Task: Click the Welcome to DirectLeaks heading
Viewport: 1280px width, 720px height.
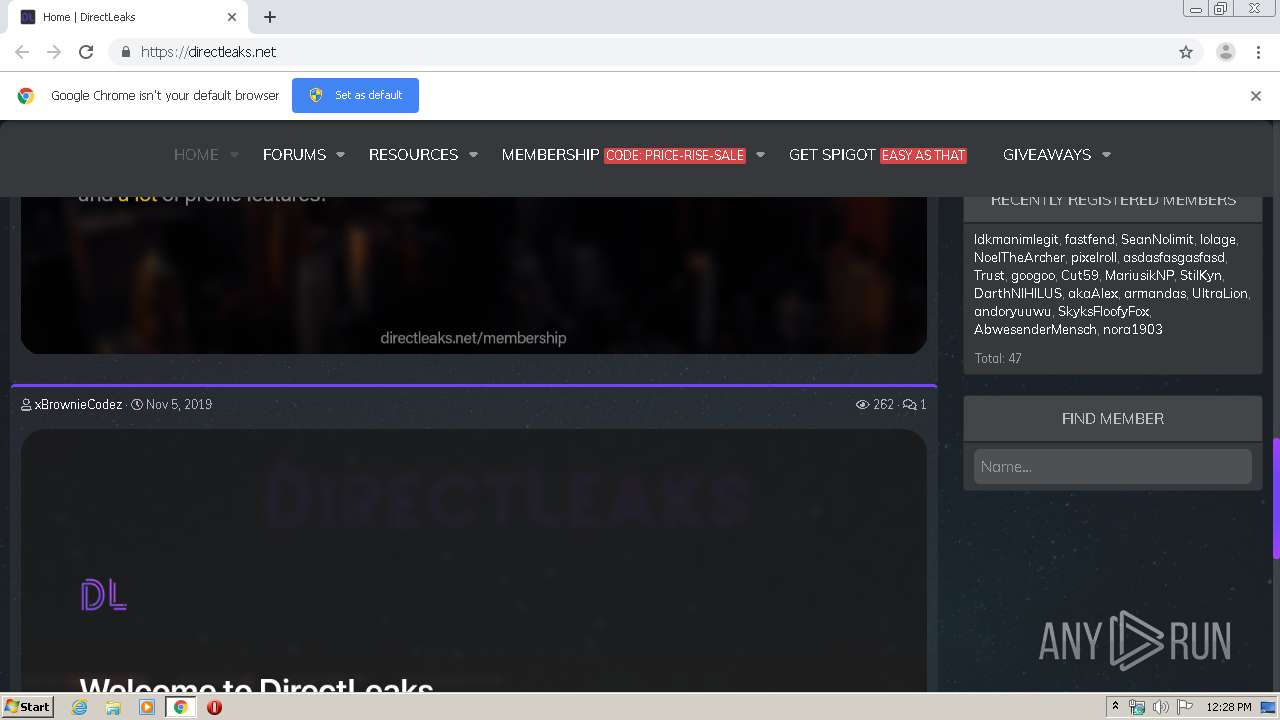Action: tap(256, 683)
